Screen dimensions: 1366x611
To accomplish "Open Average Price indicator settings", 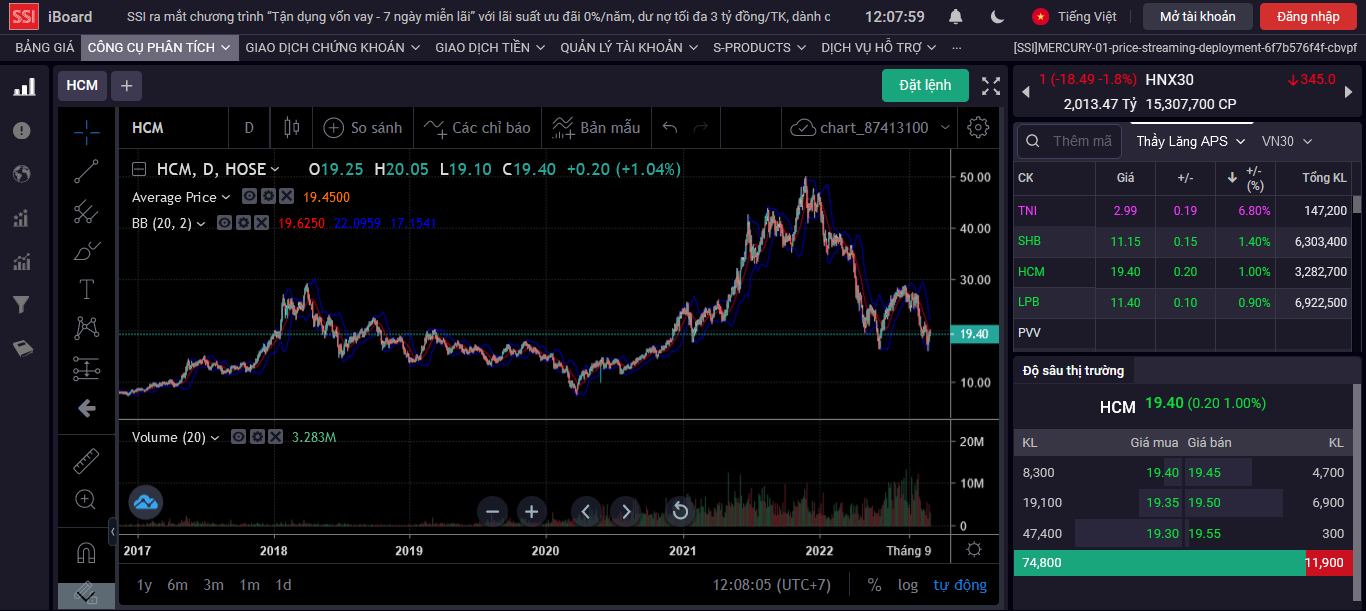I will pos(268,197).
